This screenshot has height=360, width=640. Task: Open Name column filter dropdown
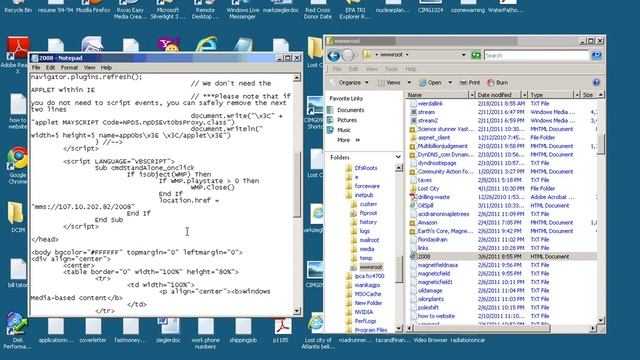(x=472, y=95)
